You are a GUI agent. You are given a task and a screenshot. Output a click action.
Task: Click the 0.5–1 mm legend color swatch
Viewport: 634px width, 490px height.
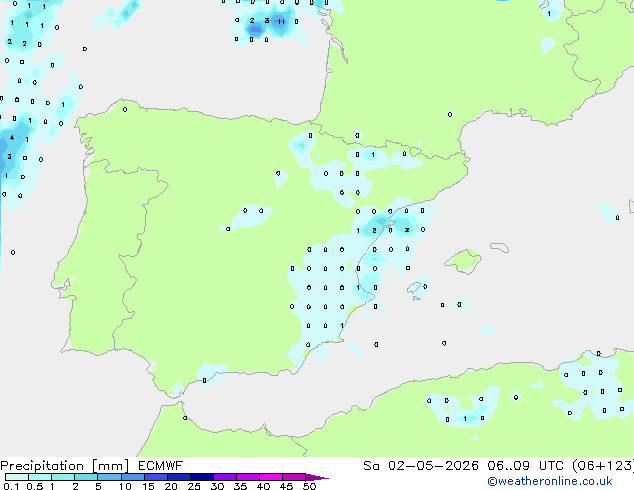point(40,477)
